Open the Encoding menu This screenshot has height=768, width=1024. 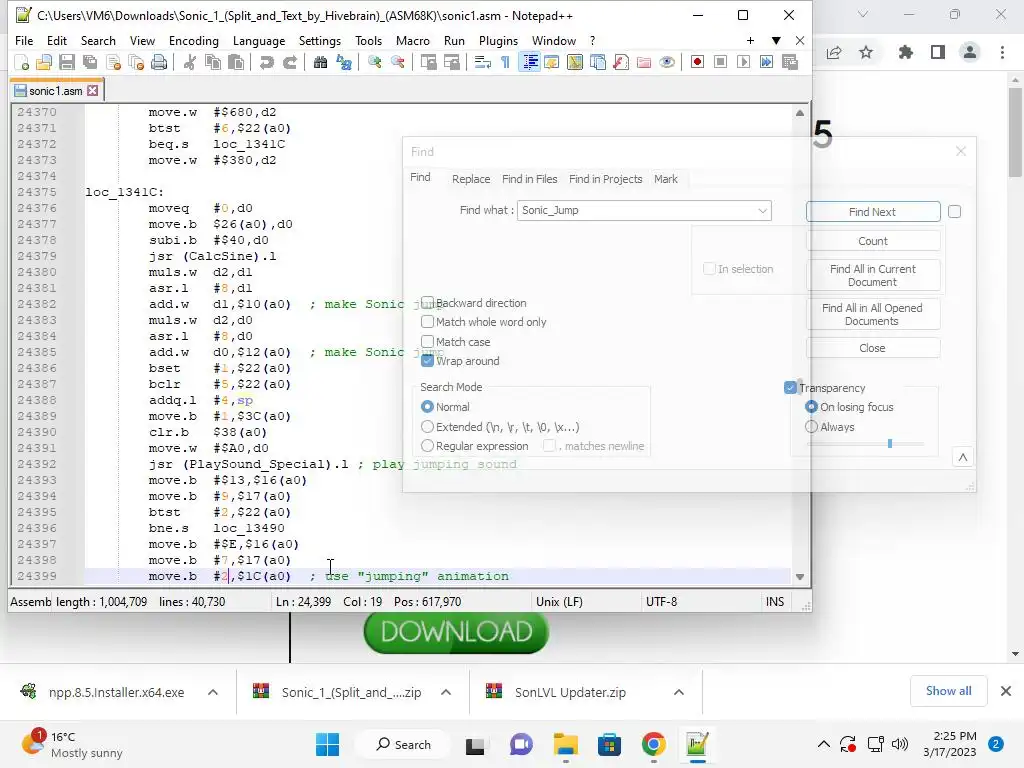(194, 40)
